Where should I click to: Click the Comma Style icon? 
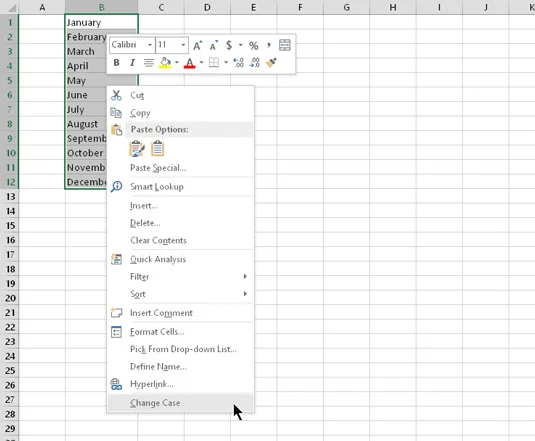(x=269, y=45)
